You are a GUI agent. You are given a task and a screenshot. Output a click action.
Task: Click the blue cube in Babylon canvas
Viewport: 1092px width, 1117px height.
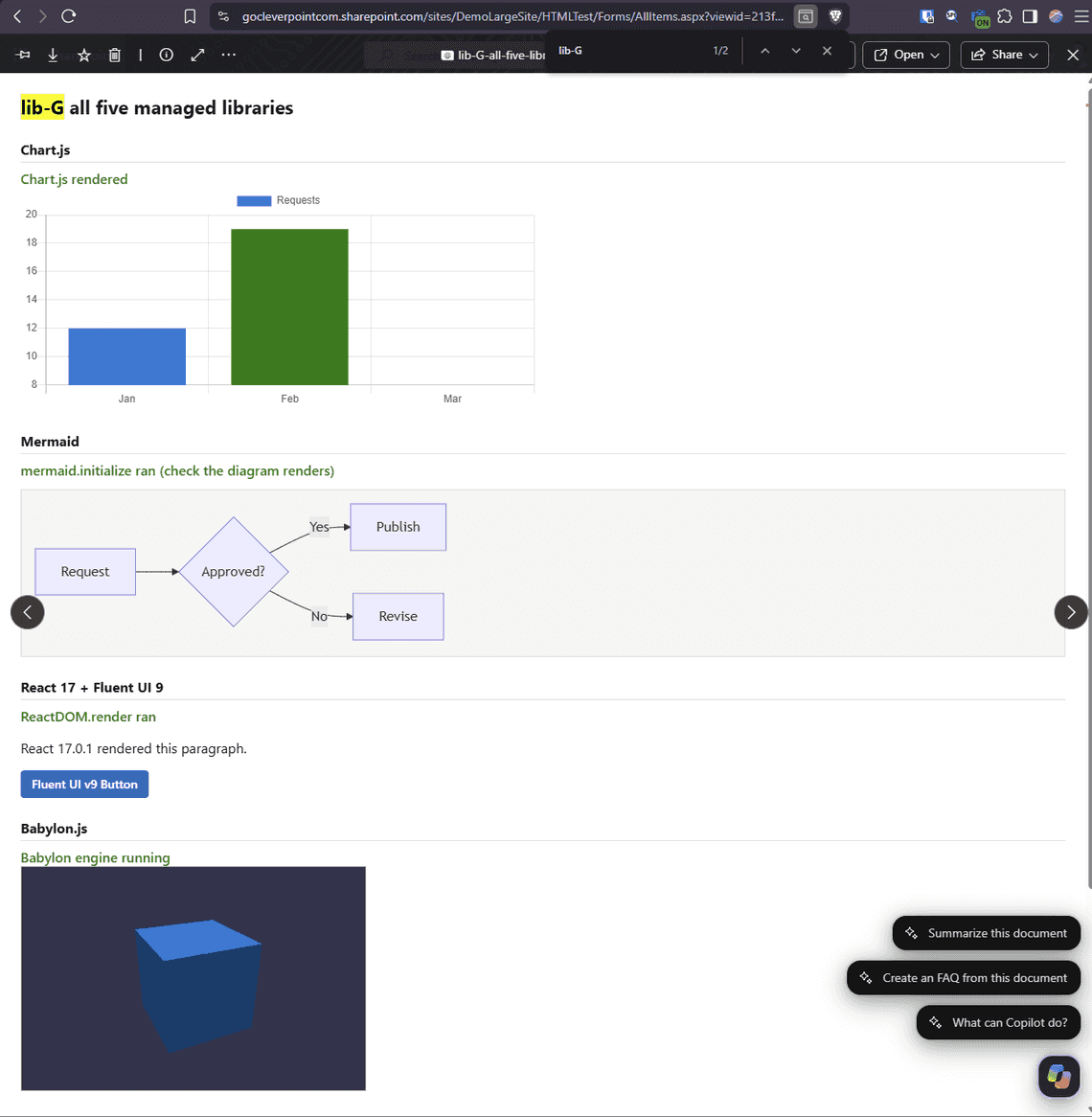coord(198,986)
